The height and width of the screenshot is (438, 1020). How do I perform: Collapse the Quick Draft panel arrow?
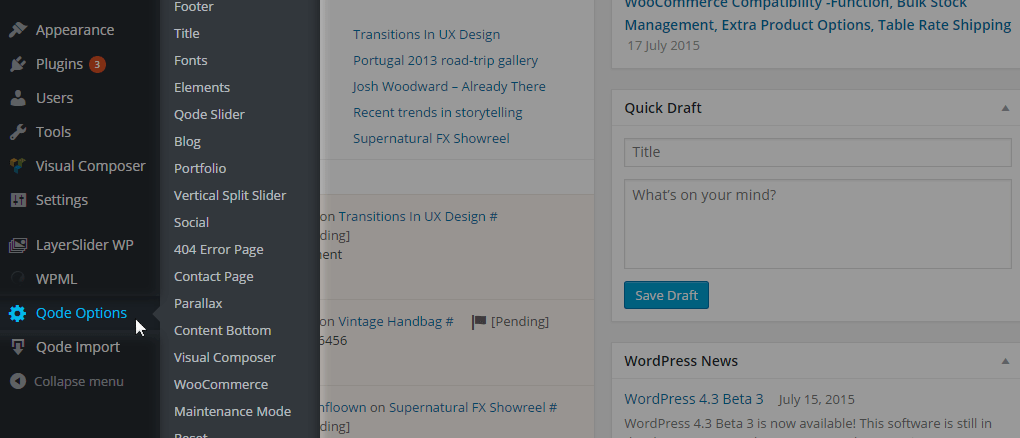coord(1005,108)
